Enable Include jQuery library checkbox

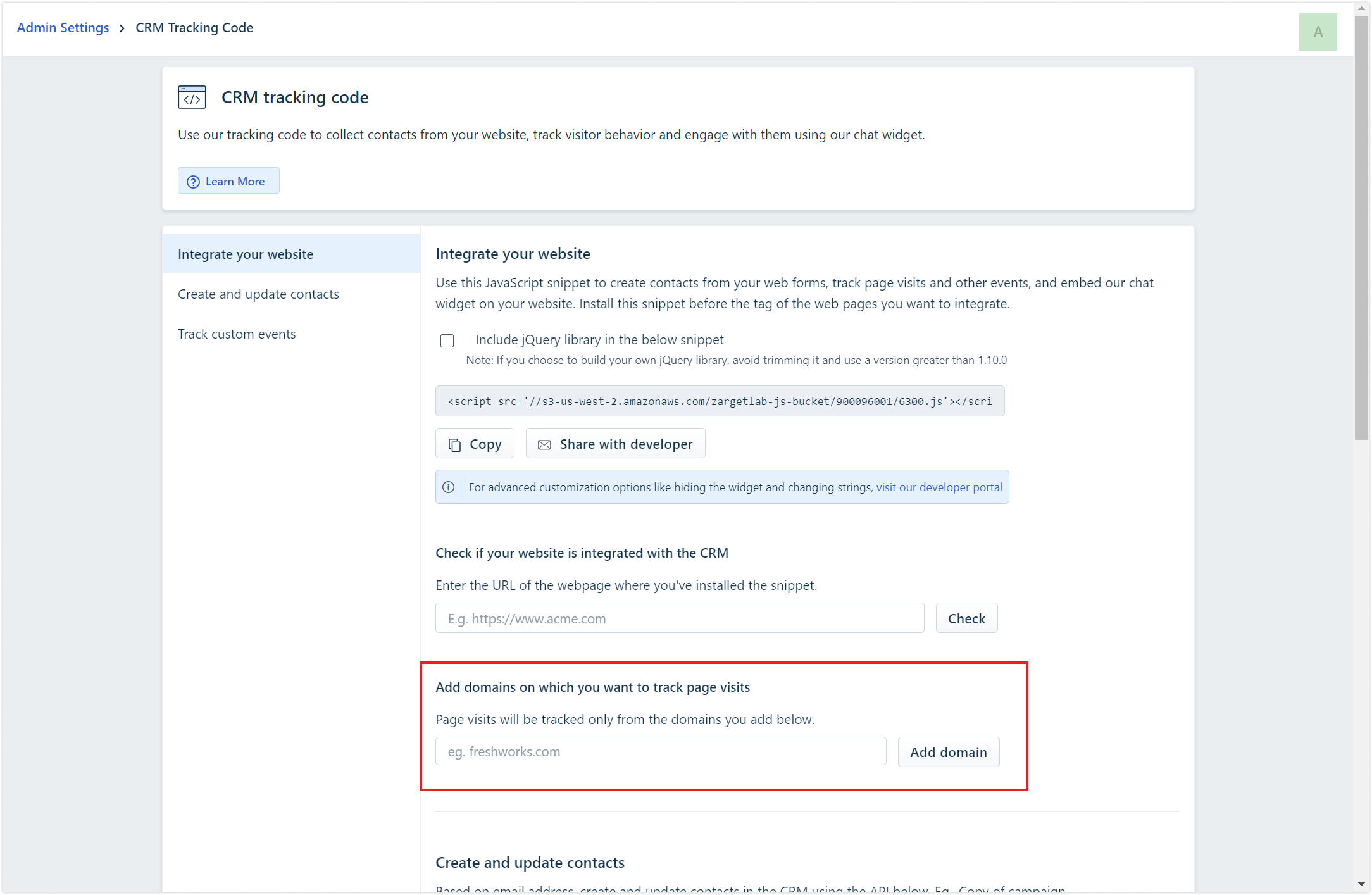(447, 341)
